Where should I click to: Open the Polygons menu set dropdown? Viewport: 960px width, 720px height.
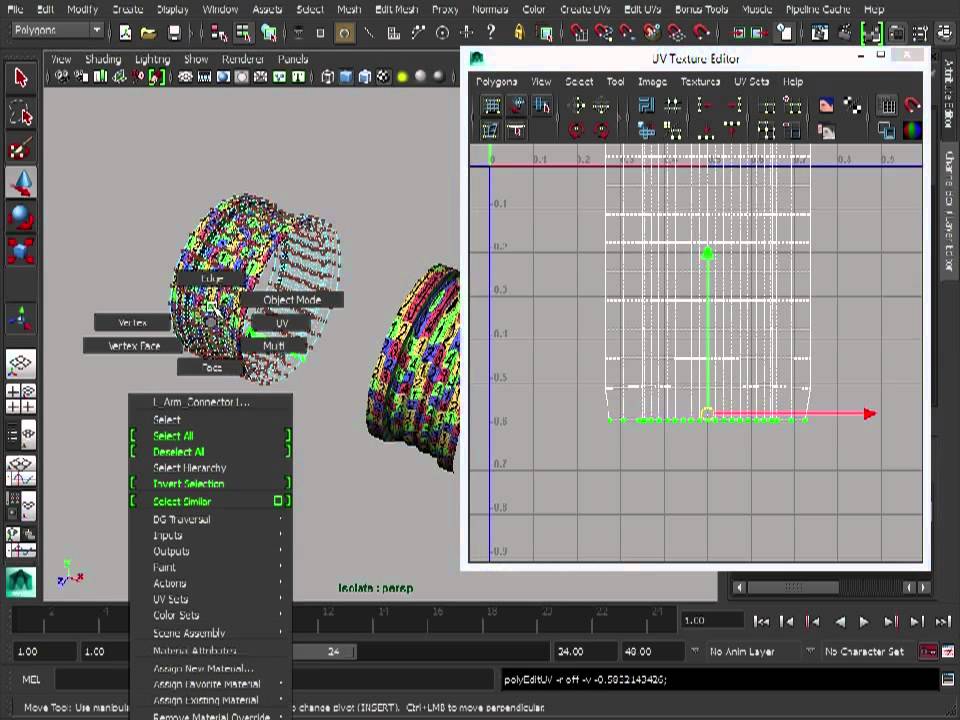click(x=57, y=30)
